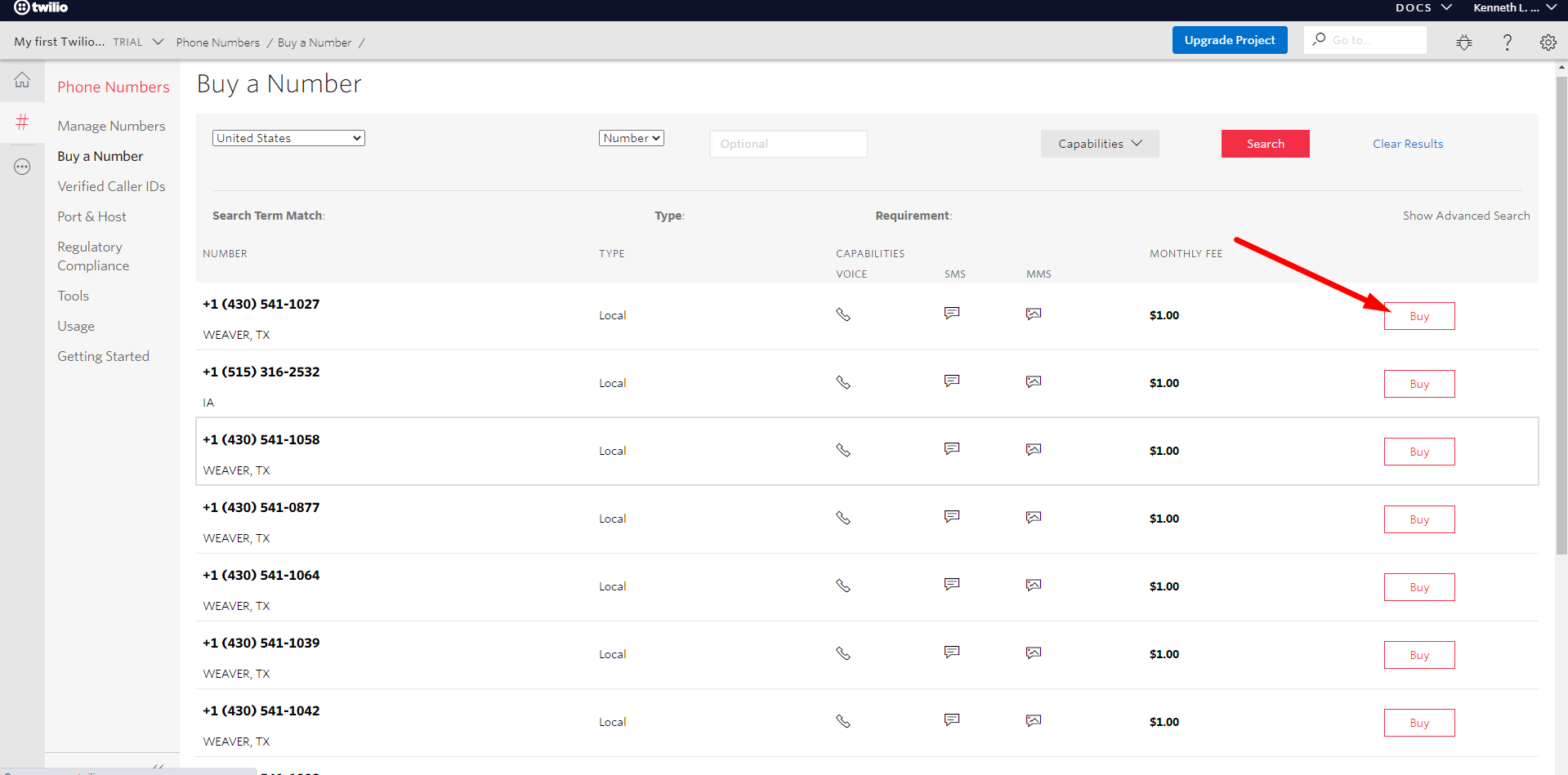Click SMS icon for +1 (430) 541-1058
1568x775 pixels.
(952, 449)
